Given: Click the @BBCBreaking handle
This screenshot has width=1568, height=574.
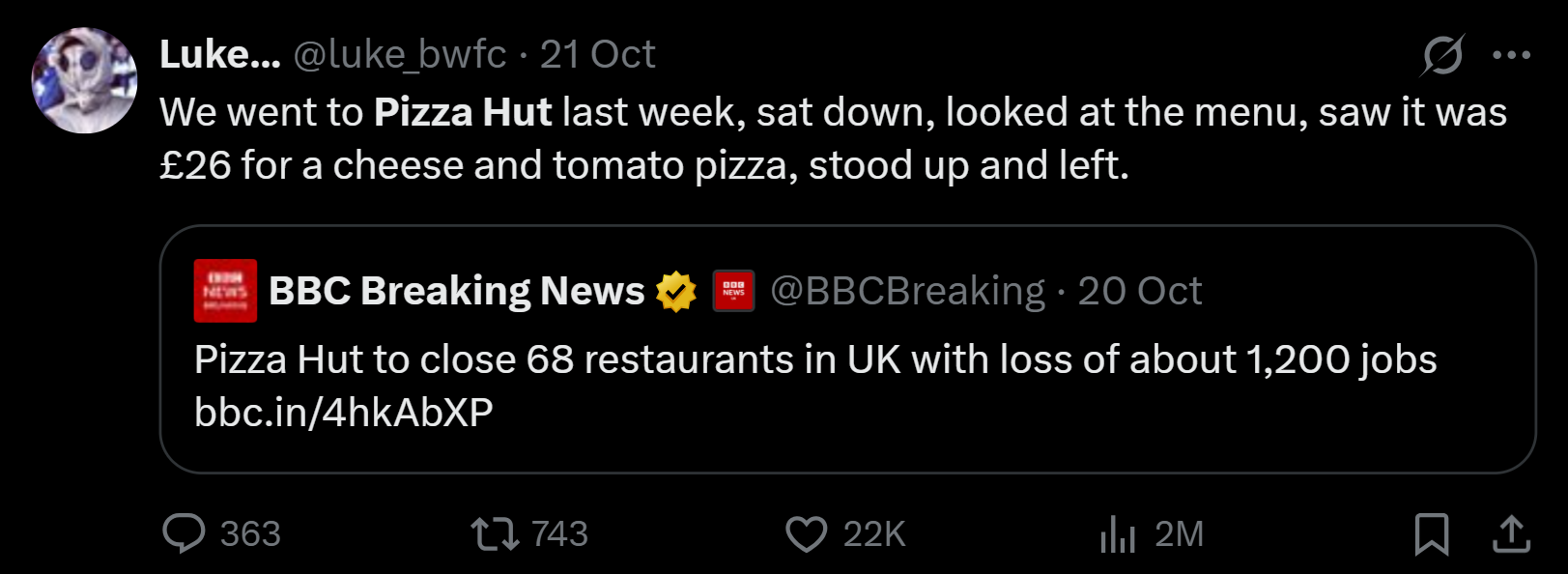Looking at the screenshot, I should click(x=908, y=291).
